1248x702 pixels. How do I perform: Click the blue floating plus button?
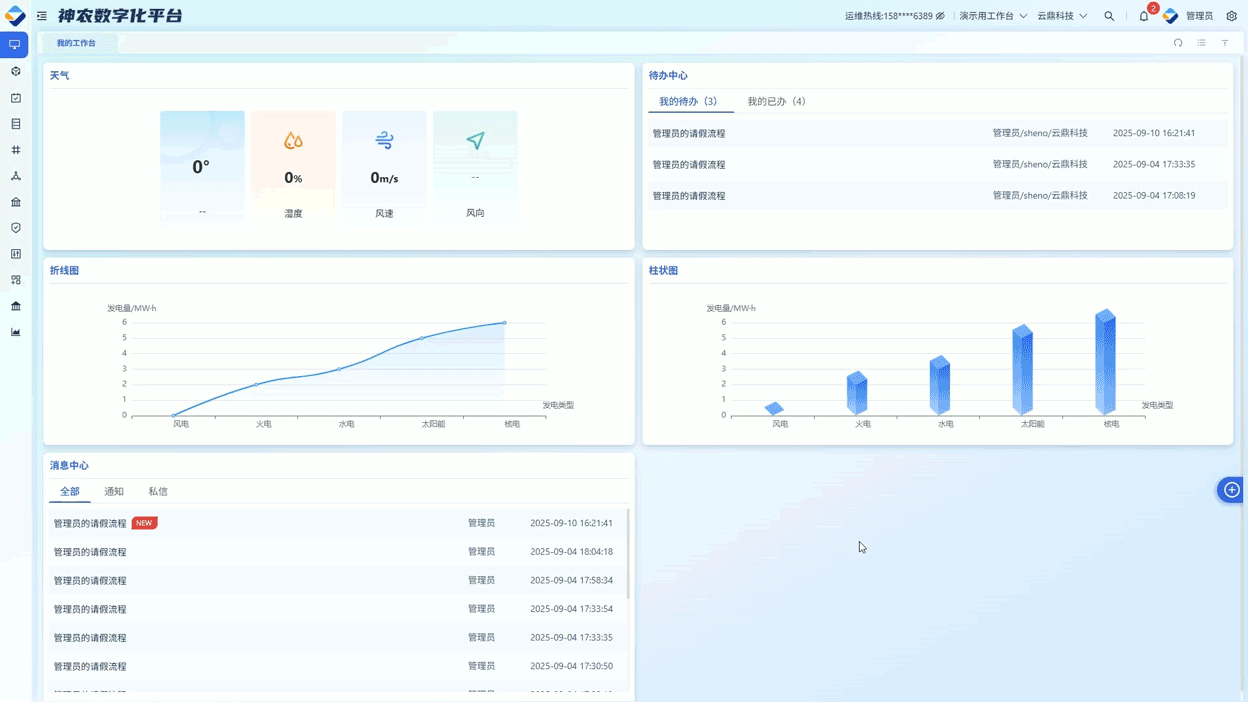click(x=1231, y=490)
